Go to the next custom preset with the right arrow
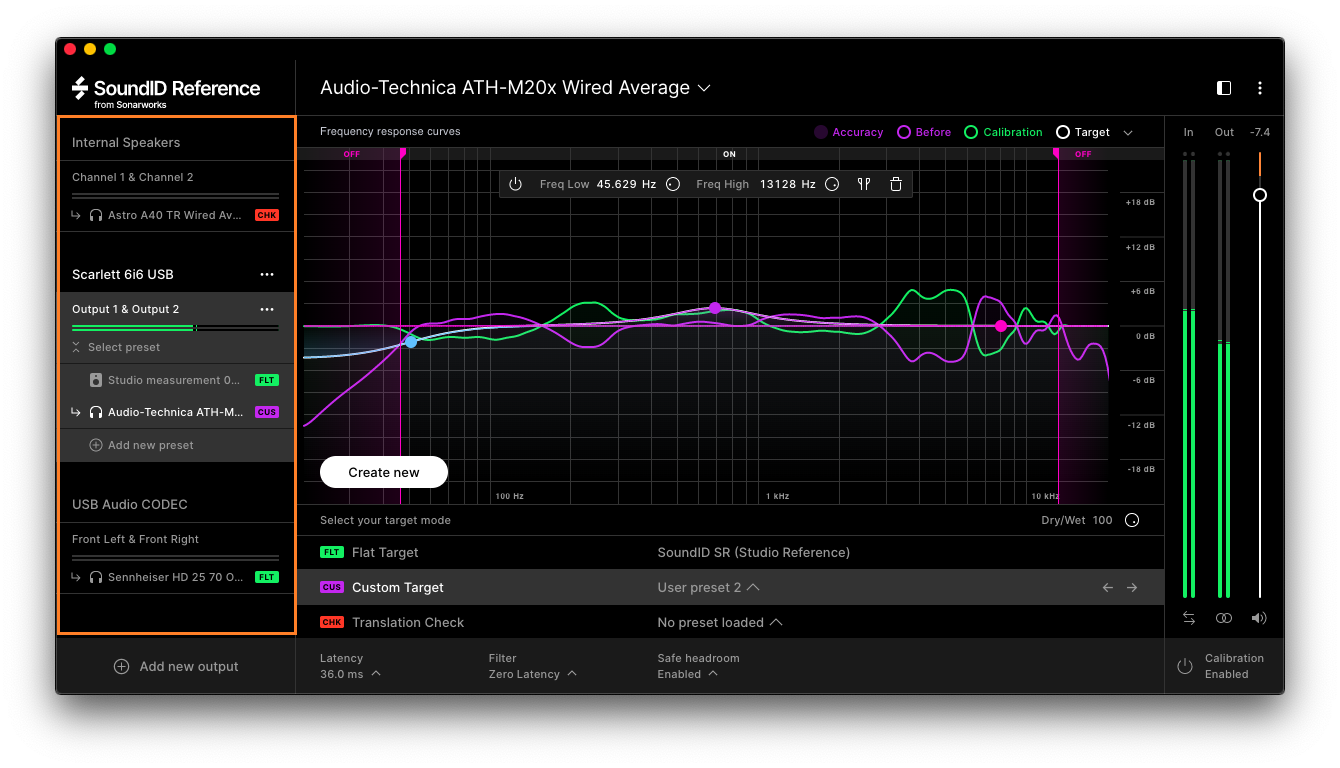Viewport: 1340px width, 768px height. 1132,588
